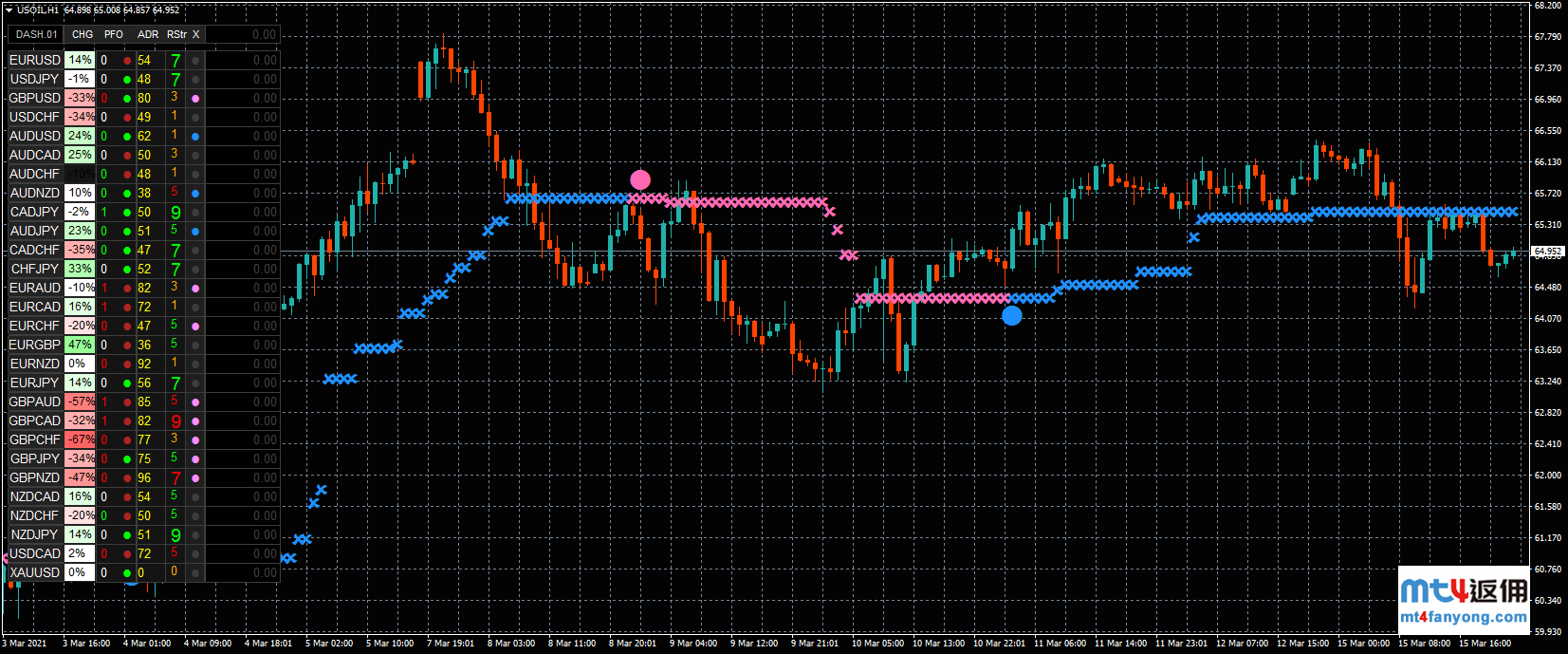Click the red -67% GBPCHF change cell
This screenshot has width=1568, height=654.
81,439
